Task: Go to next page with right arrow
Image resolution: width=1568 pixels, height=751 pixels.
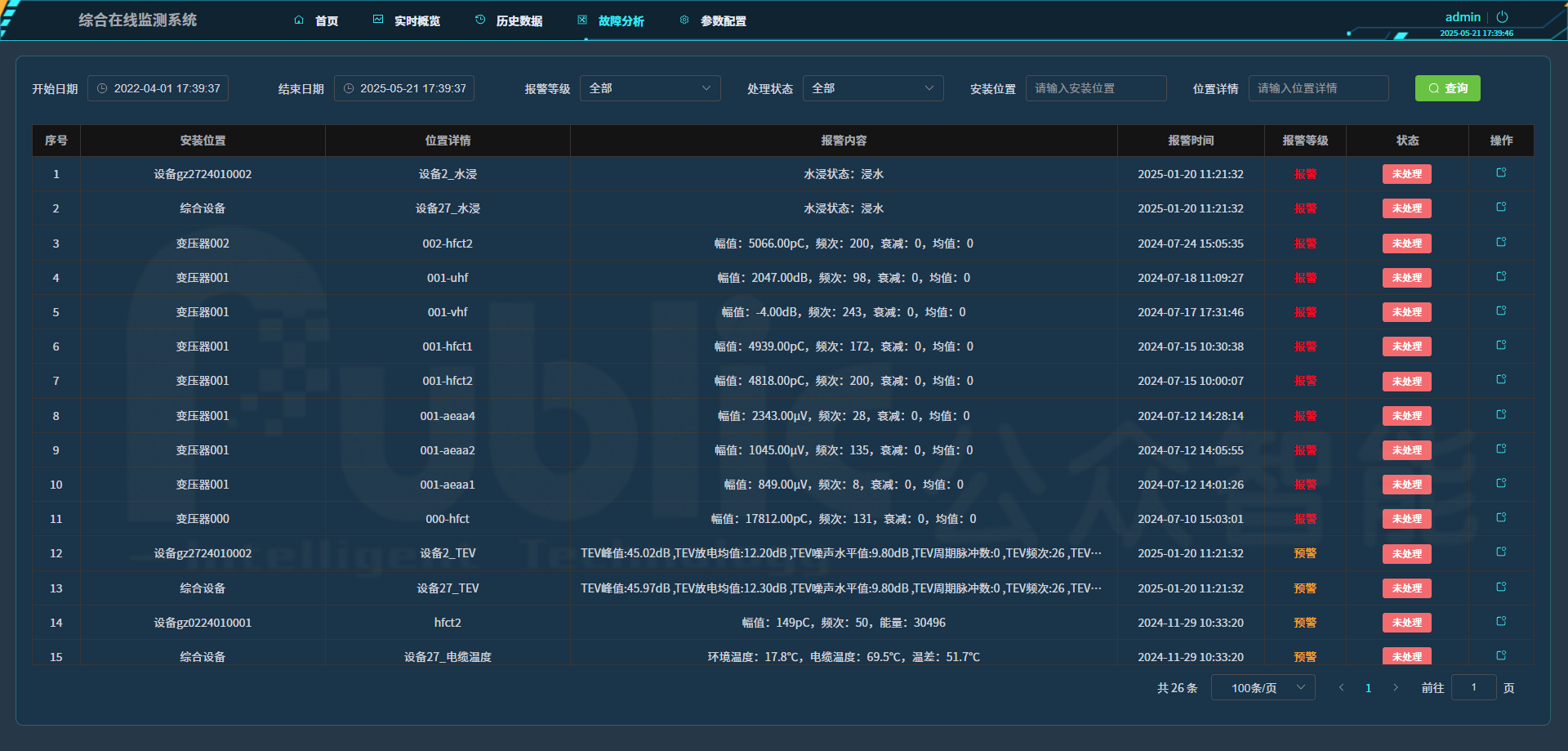Action: pyautogui.click(x=1396, y=688)
